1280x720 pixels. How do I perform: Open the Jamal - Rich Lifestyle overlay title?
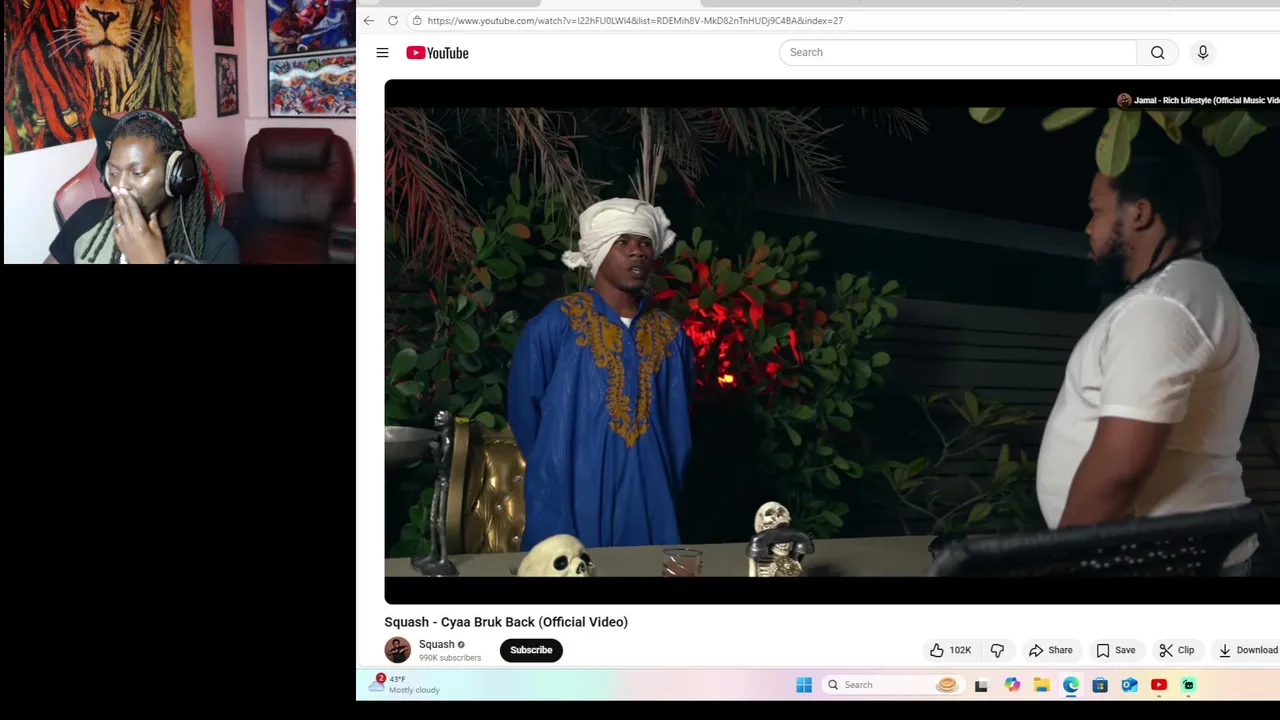click(1205, 100)
